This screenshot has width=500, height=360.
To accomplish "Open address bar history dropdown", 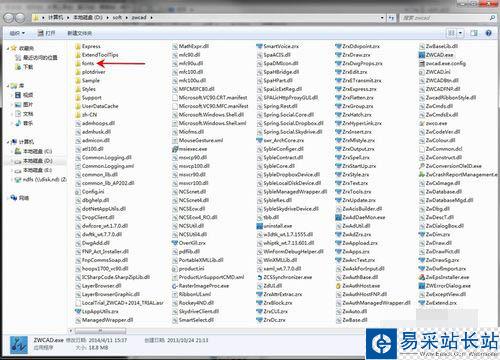I will pos(382,17).
